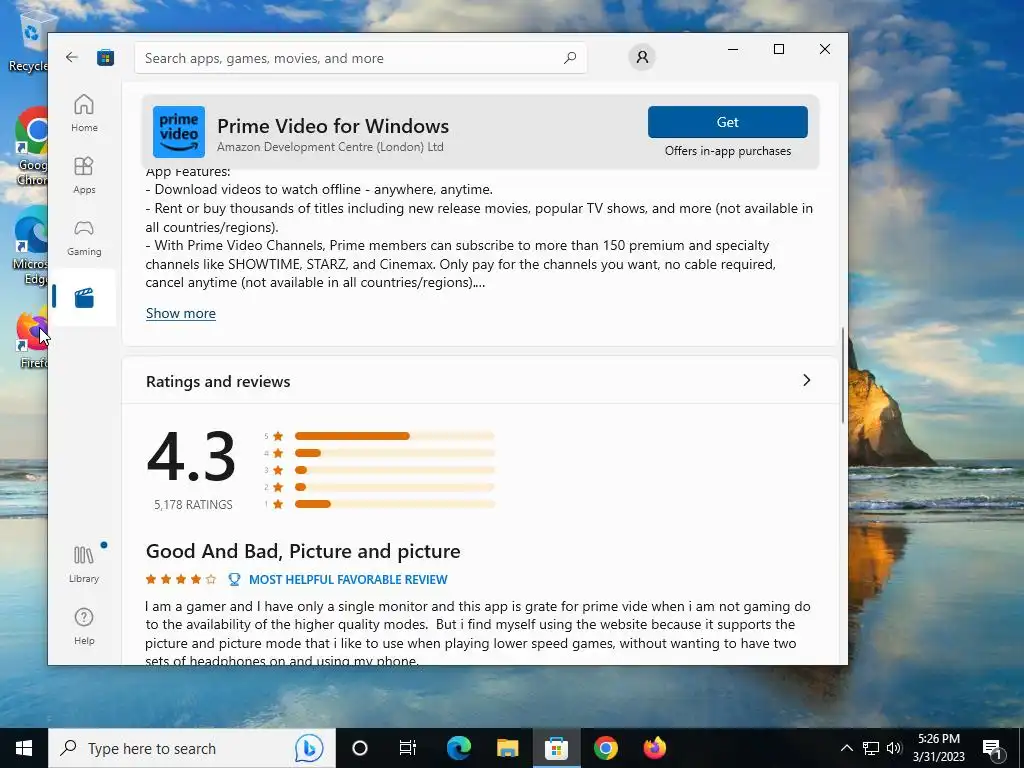Screen dimensions: 1024x768
Task: Click the search magnifier icon in Store search box
Action: tap(569, 57)
